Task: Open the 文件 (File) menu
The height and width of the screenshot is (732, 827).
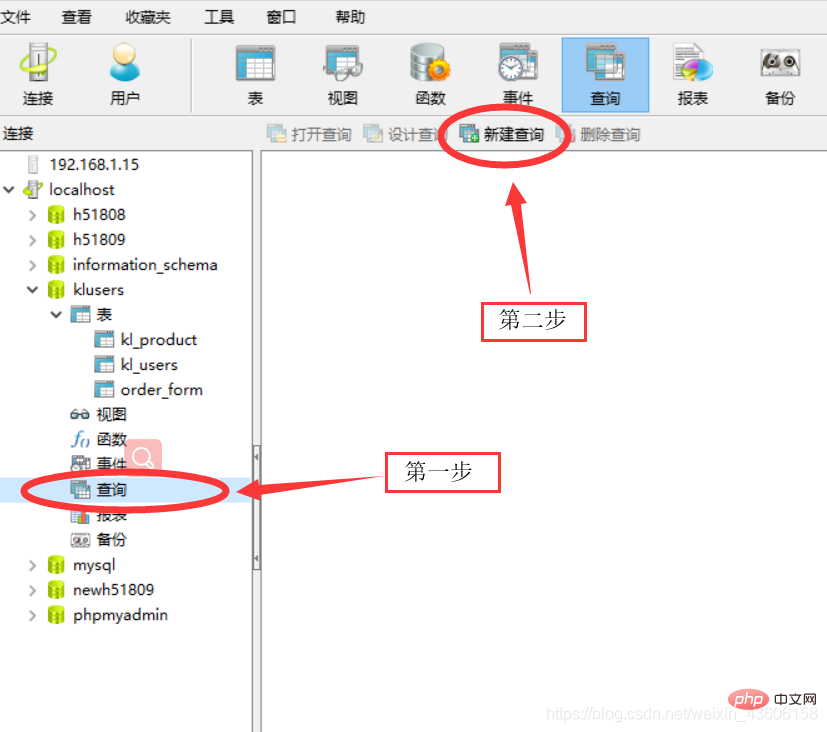Action: [16, 17]
